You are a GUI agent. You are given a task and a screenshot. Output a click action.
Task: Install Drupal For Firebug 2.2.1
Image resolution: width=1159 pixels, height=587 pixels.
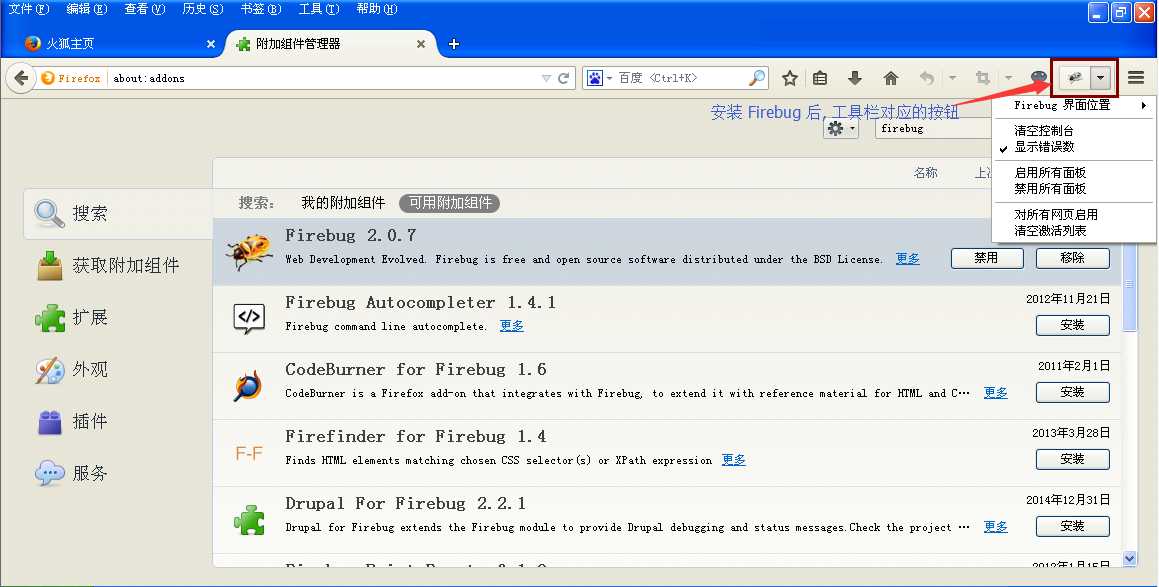[x=1073, y=526]
